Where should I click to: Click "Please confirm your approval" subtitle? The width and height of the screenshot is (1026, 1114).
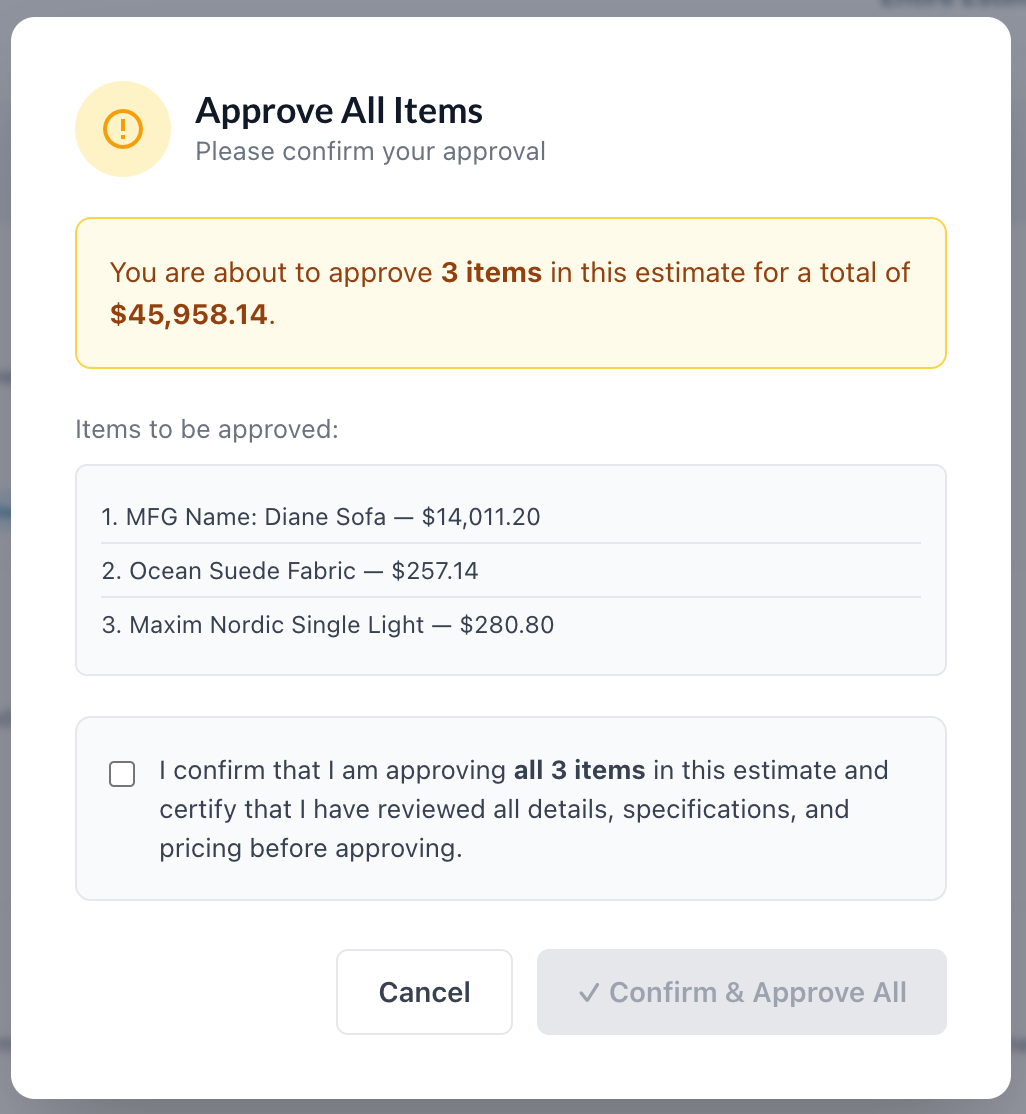tap(370, 151)
